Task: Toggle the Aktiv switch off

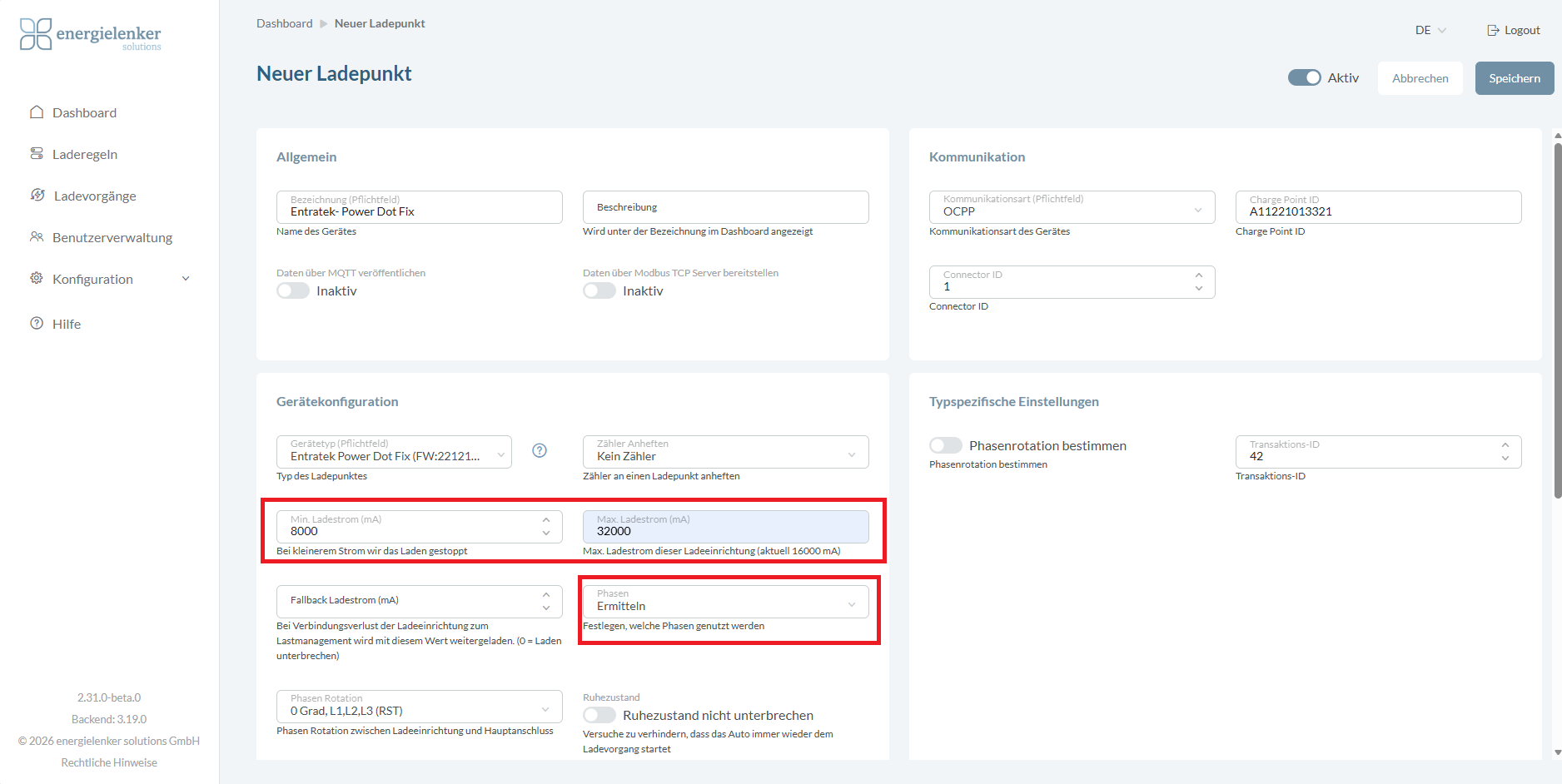Action: pyautogui.click(x=1304, y=77)
